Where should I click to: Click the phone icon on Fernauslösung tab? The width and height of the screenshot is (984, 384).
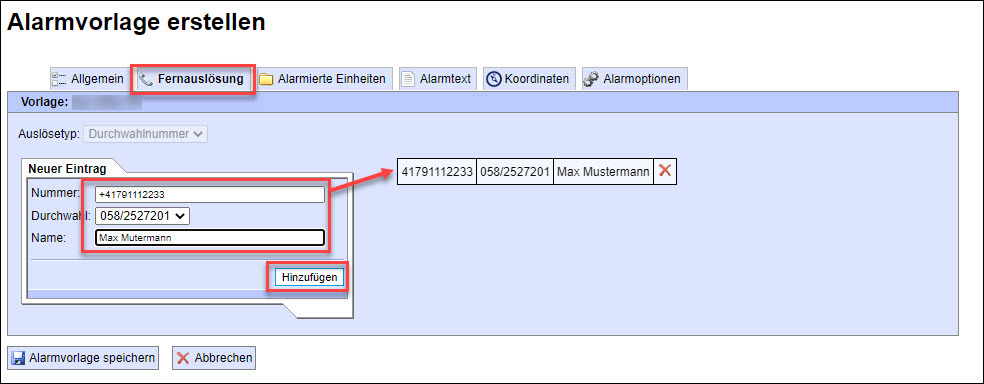point(146,79)
